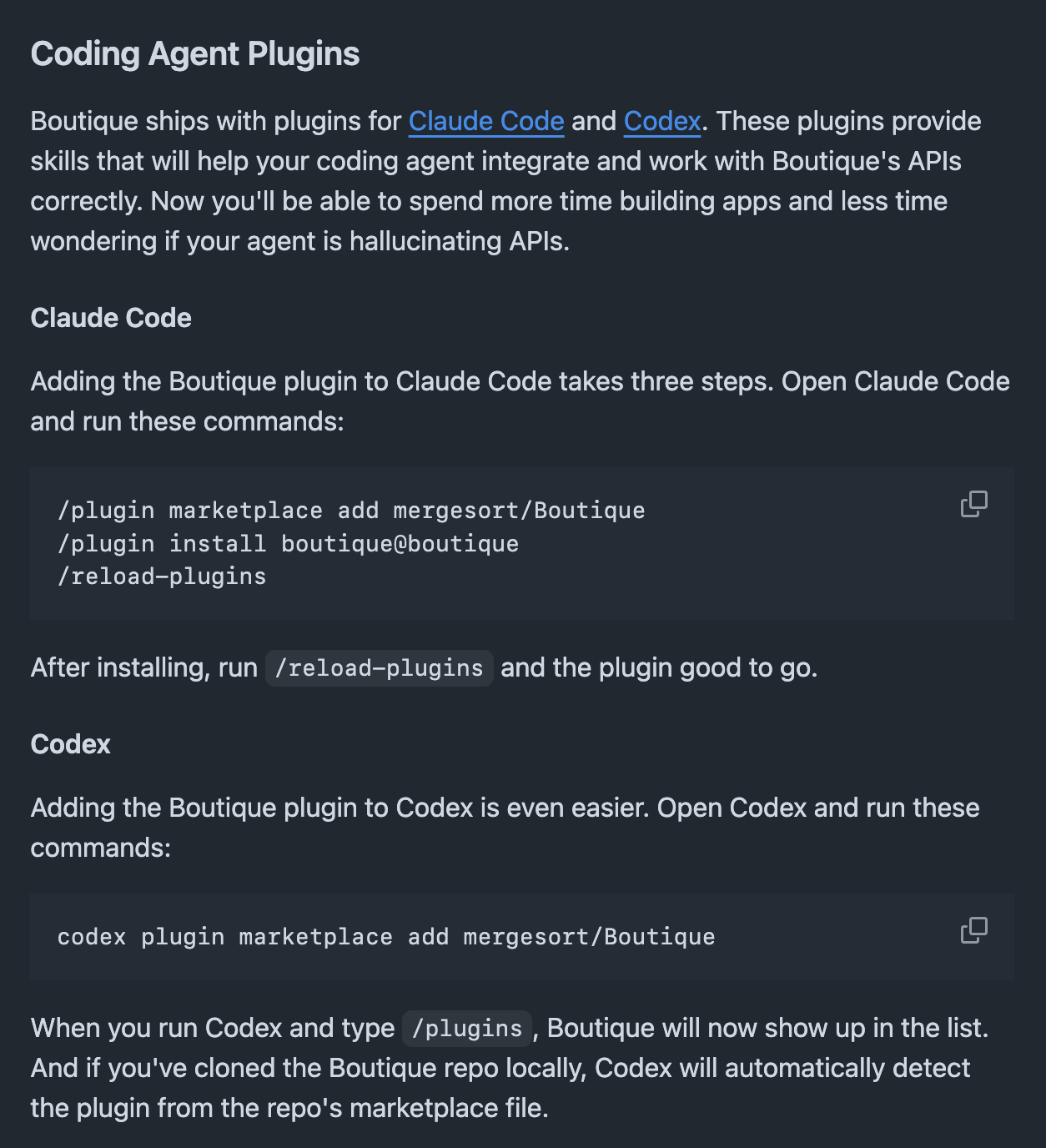Open the Claude Code link
1046x1148 pixels.
pyautogui.click(x=486, y=121)
